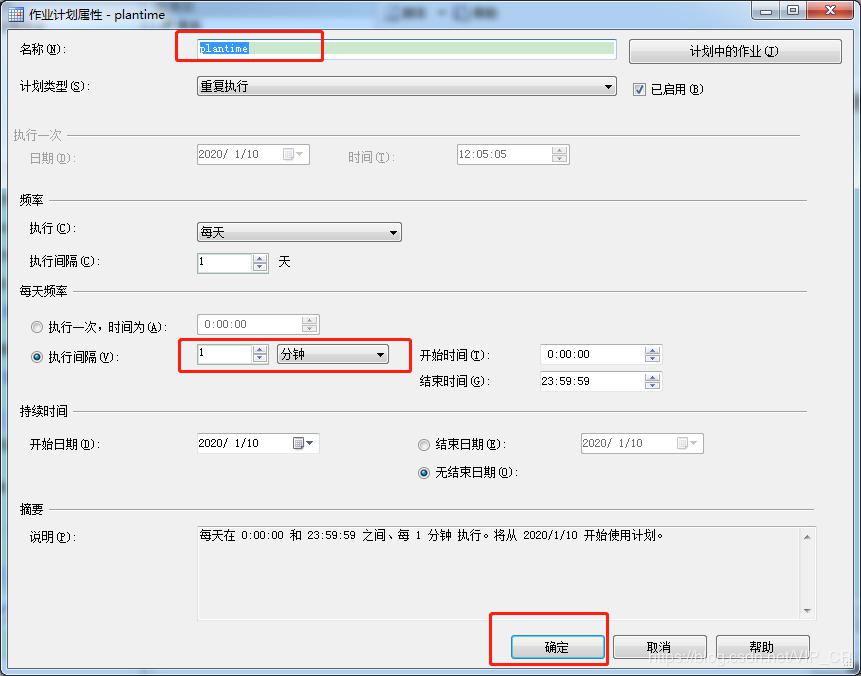Open help via the 帮助 button
The width and height of the screenshot is (861, 676).
click(x=763, y=647)
